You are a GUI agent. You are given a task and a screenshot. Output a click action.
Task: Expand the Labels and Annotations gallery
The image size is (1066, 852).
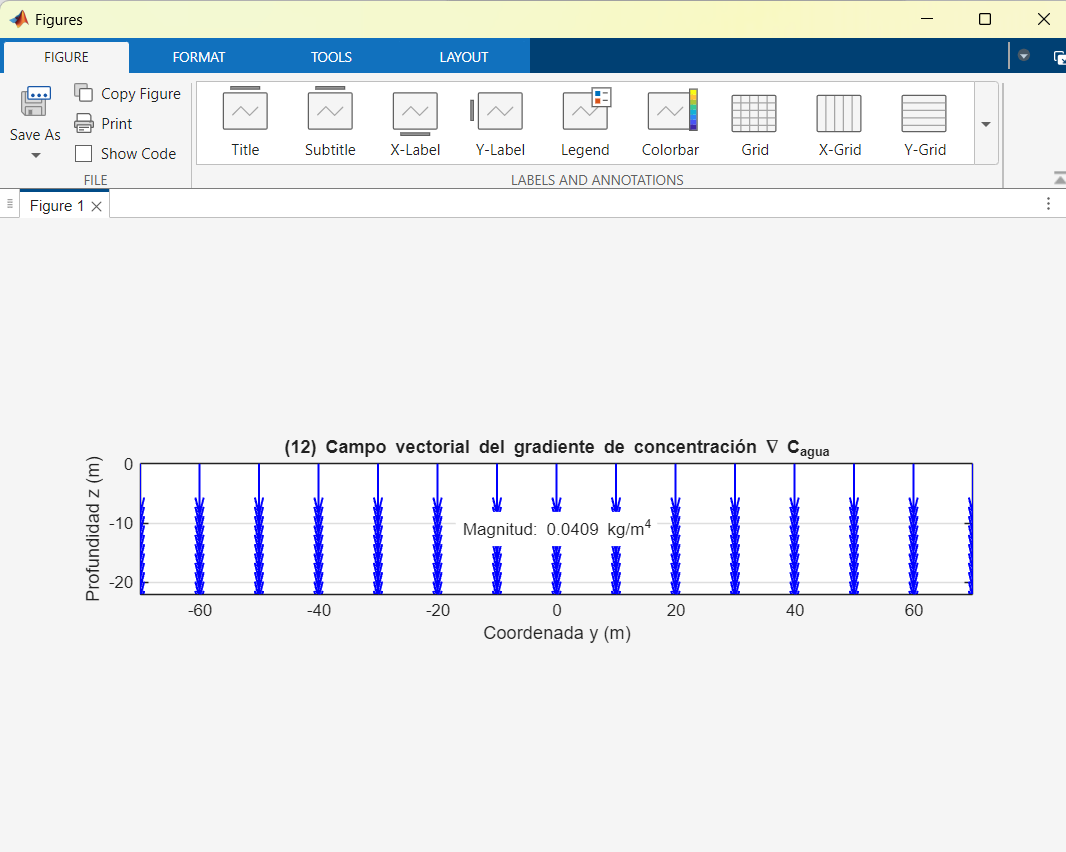click(x=985, y=124)
